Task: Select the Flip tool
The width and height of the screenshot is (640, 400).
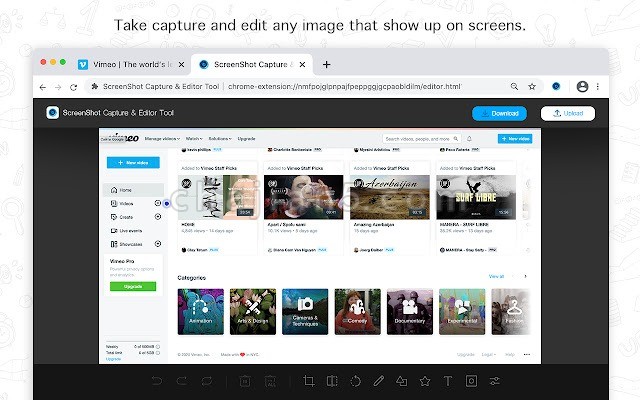Action: pos(332,381)
